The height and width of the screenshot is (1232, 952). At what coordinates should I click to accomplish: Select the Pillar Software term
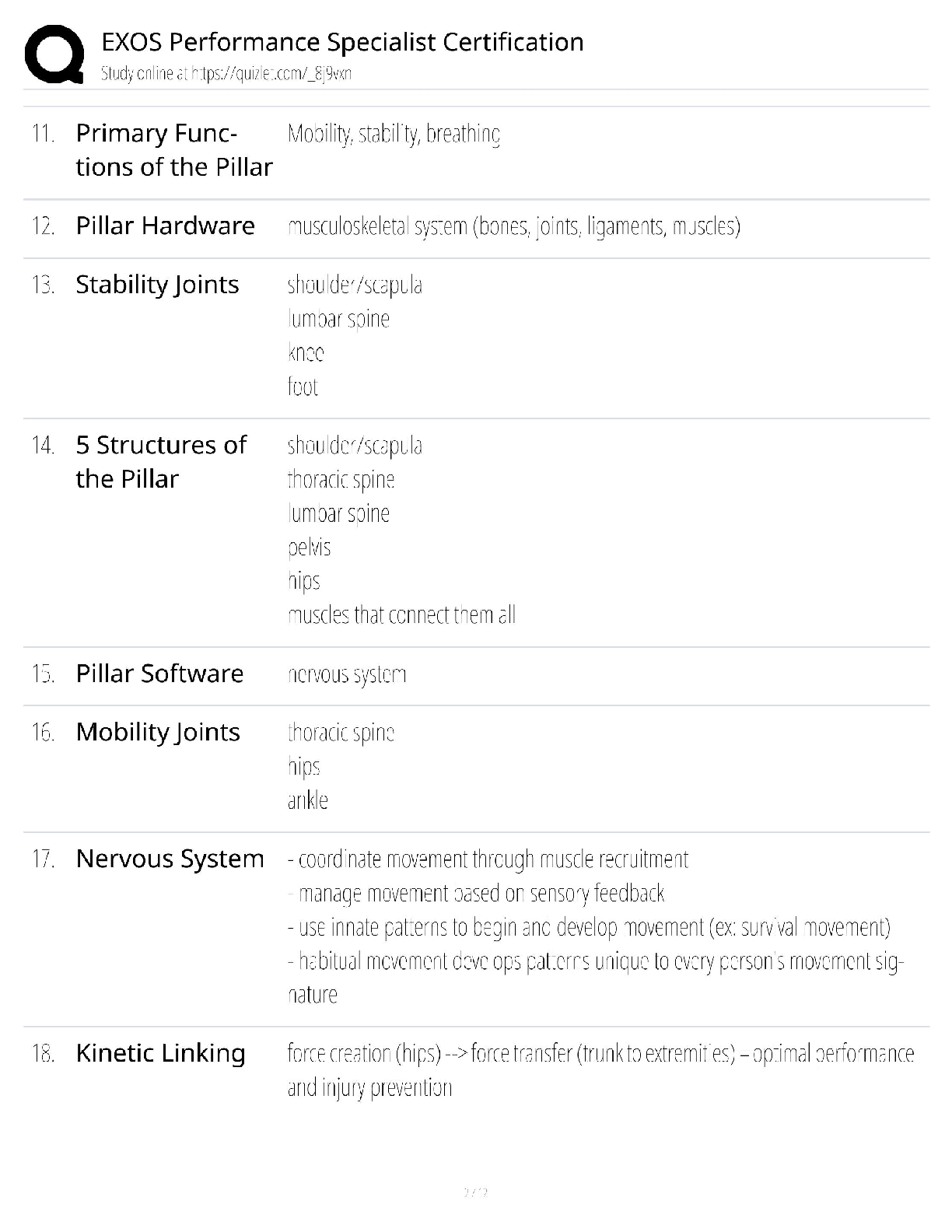(x=159, y=674)
